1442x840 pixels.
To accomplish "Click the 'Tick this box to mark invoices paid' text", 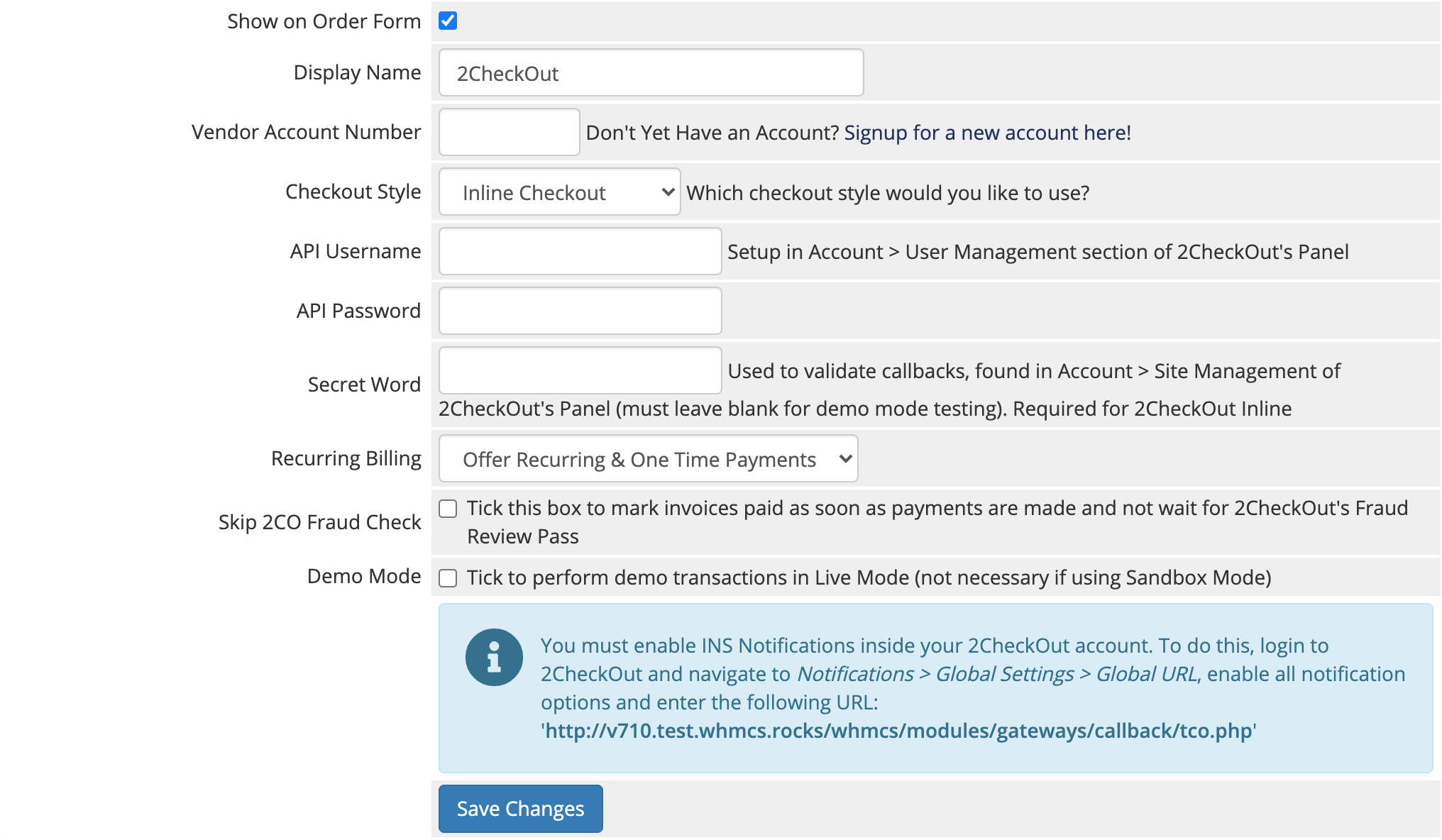I will coord(937,522).
